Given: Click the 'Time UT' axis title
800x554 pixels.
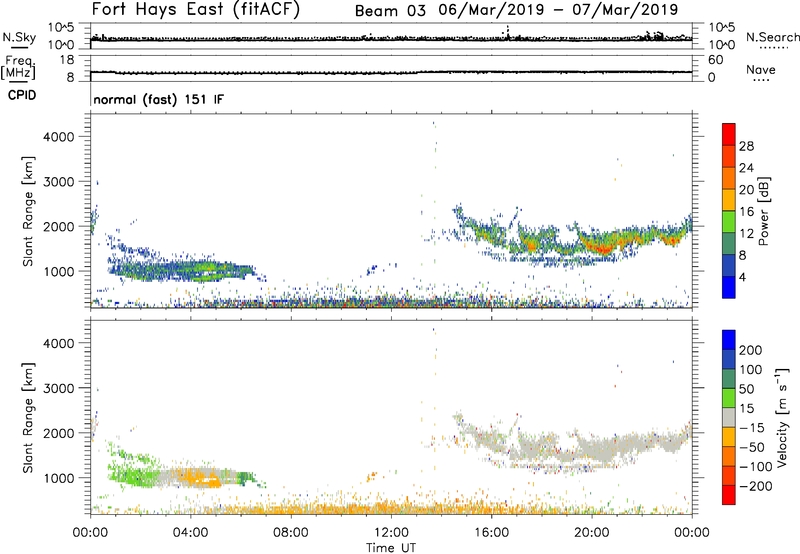Looking at the screenshot, I should (391, 548).
